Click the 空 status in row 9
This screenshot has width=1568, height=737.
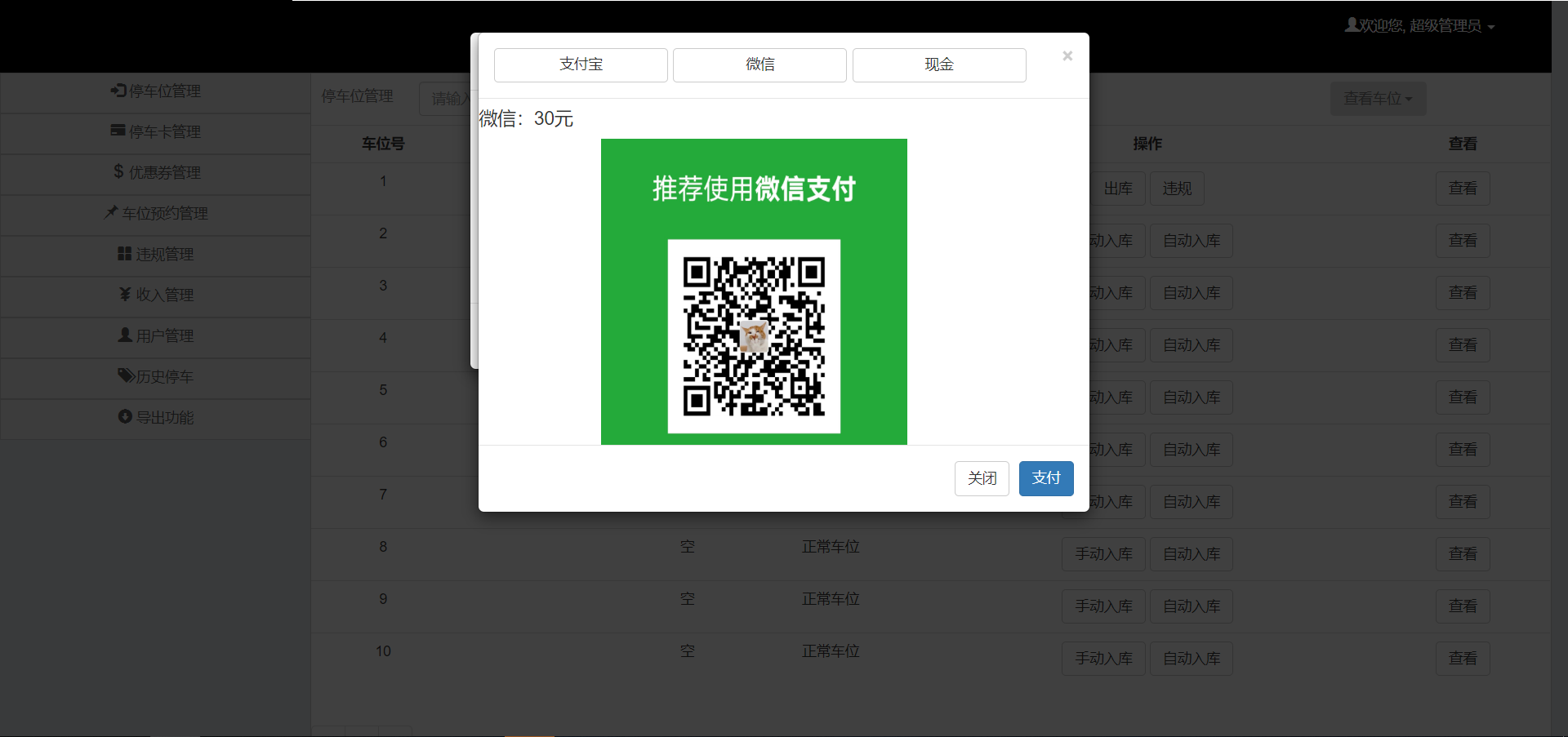pos(688,599)
